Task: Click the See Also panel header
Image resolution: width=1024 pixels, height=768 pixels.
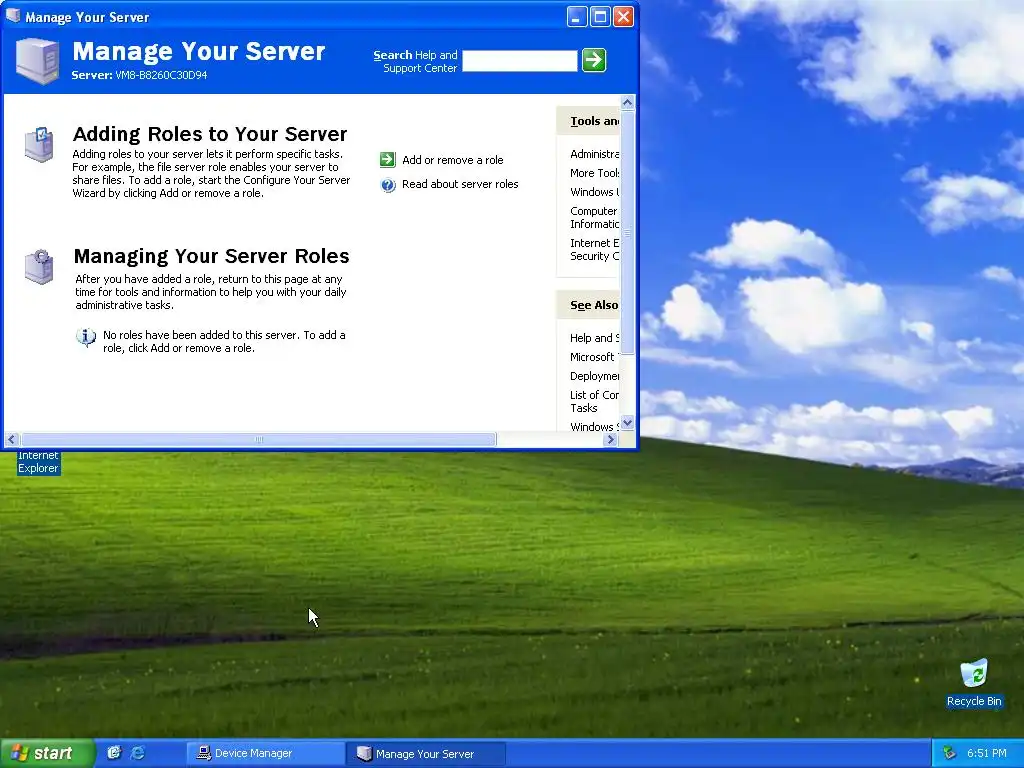Action: coord(588,305)
